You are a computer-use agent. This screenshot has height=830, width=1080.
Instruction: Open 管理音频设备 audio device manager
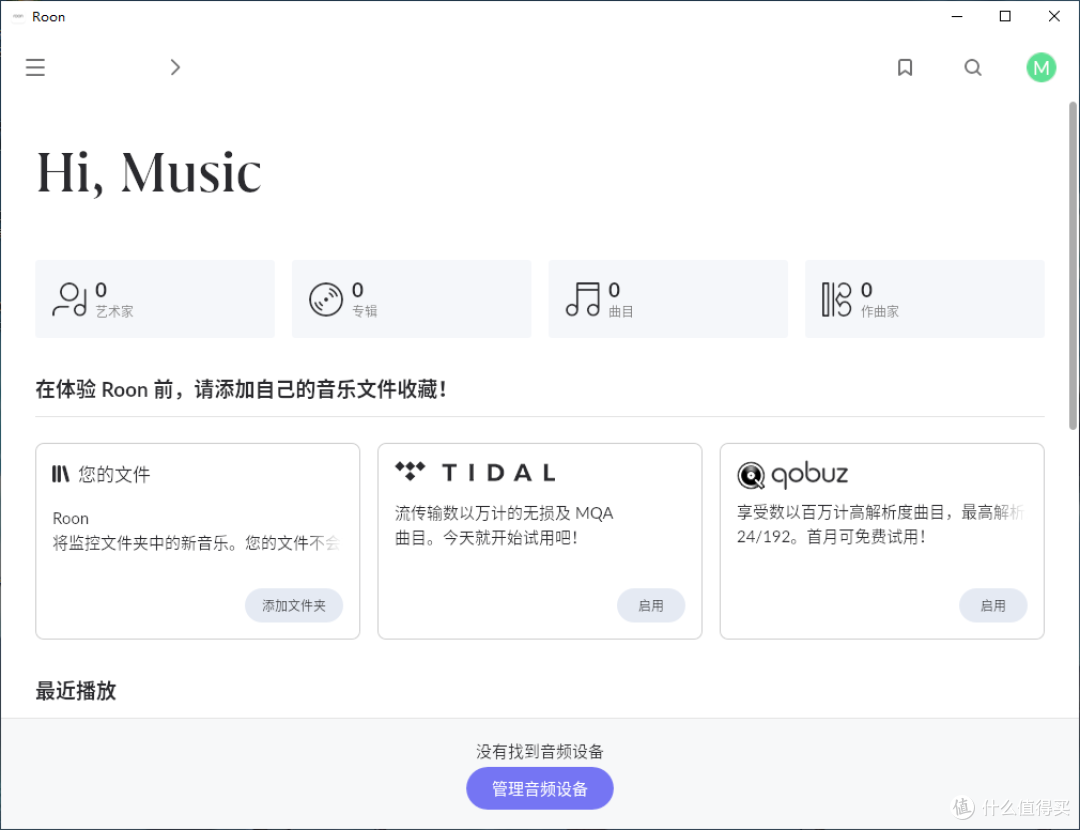[539, 788]
